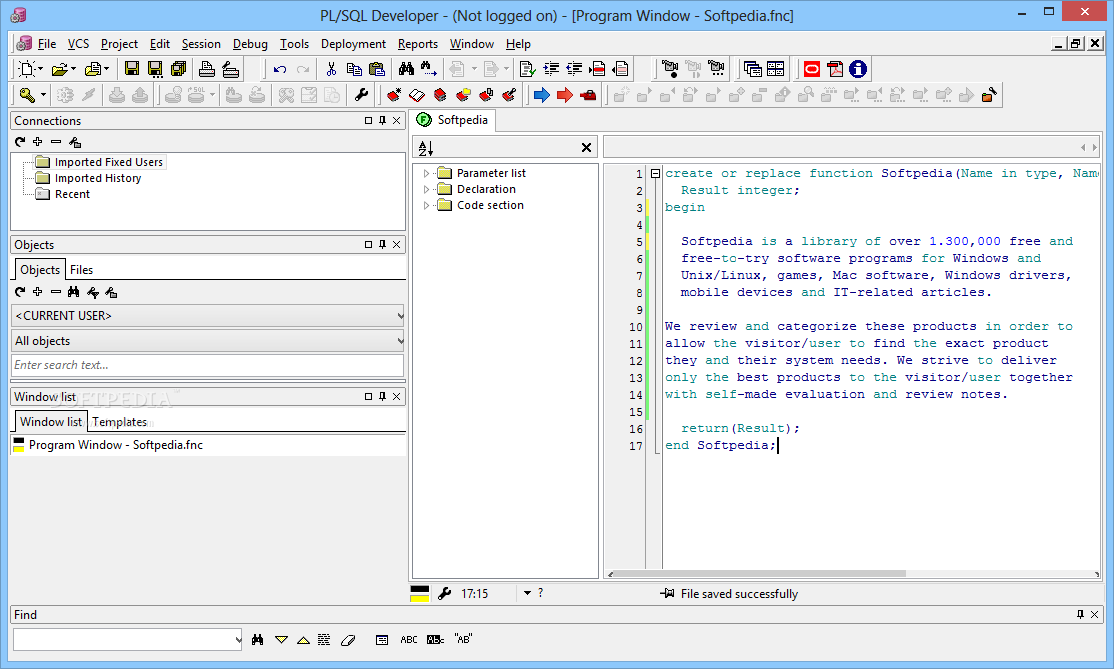
Task: Open the PDF report icon in the toolbar
Action: pos(833,68)
